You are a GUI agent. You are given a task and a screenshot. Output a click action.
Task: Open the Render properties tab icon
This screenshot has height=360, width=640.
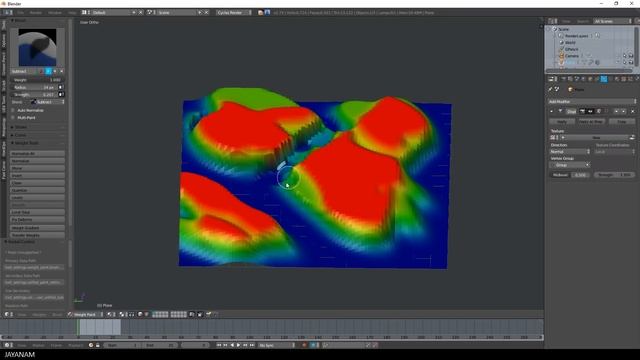(564, 79)
